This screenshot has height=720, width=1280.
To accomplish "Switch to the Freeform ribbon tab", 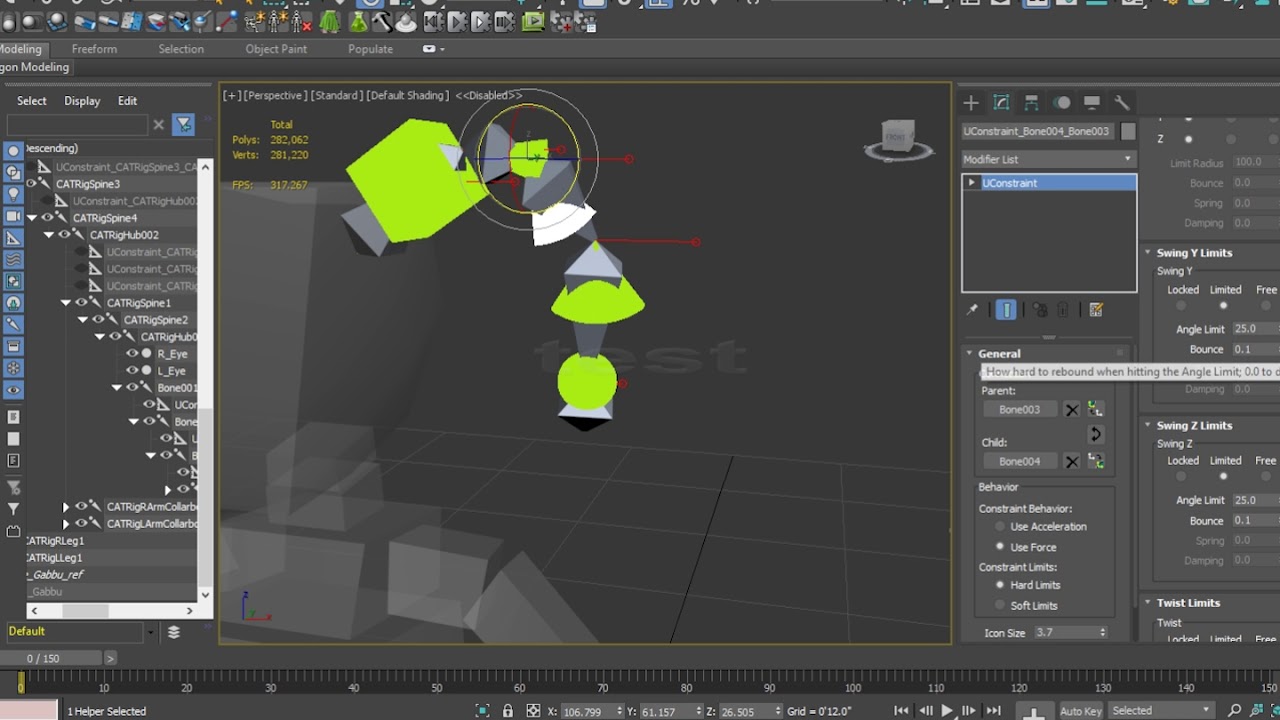I will tap(94, 49).
